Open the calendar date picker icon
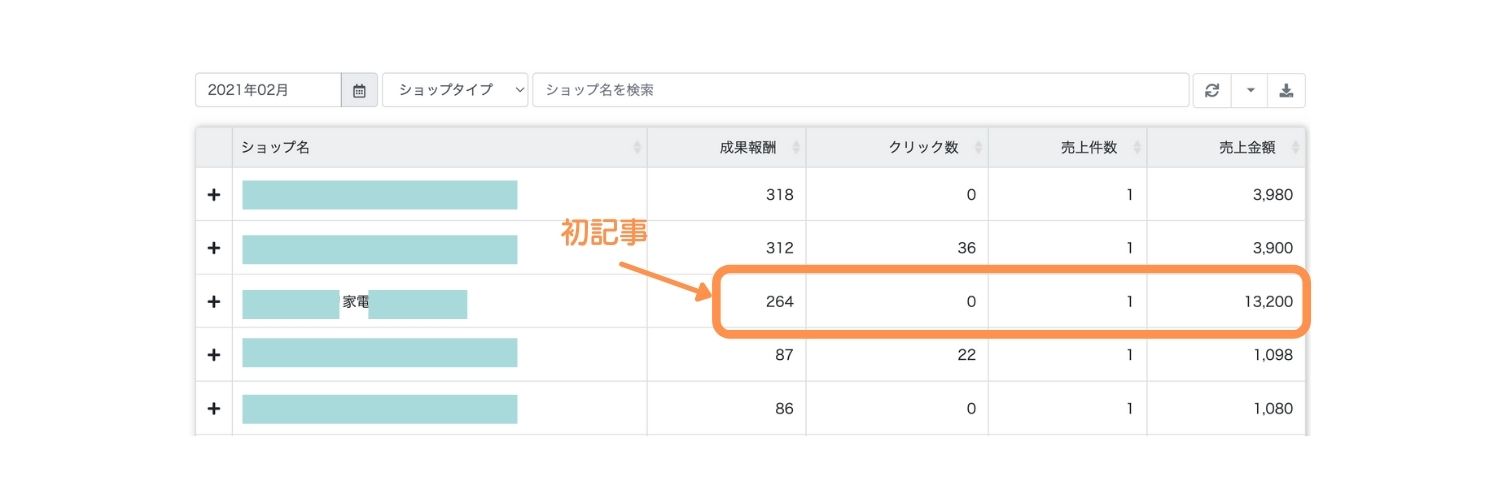 pyautogui.click(x=359, y=90)
